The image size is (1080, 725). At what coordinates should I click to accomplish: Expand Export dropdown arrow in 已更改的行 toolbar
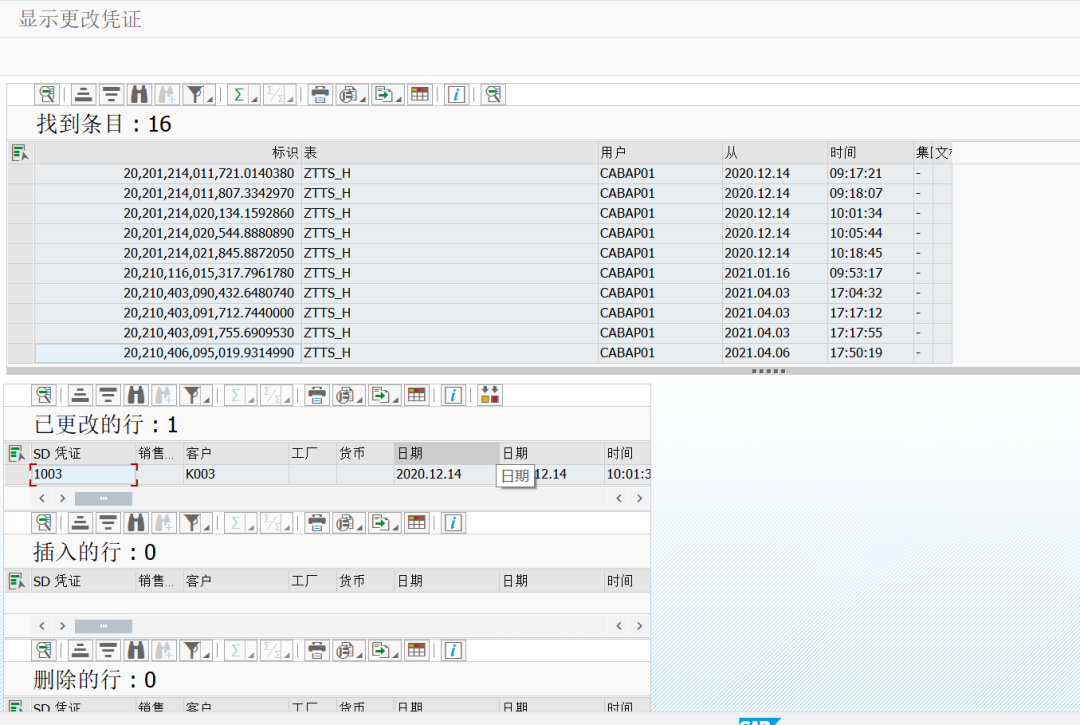pyautogui.click(x=396, y=400)
